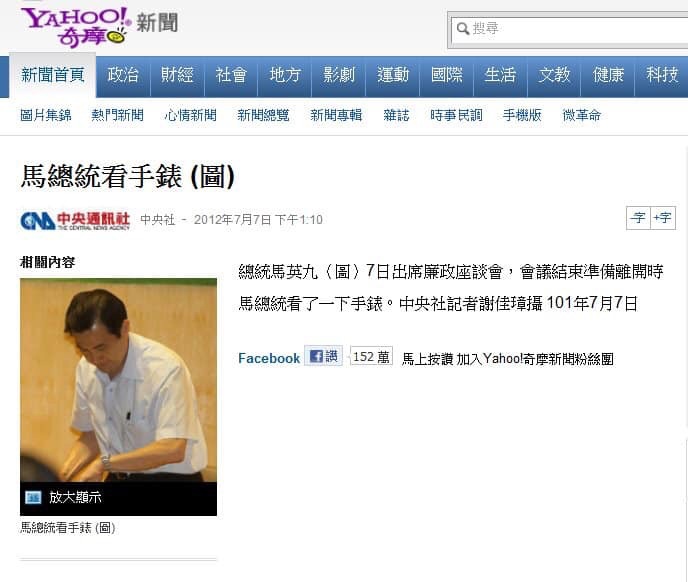
Task: Open the 時事民調 link
Action: point(456,115)
